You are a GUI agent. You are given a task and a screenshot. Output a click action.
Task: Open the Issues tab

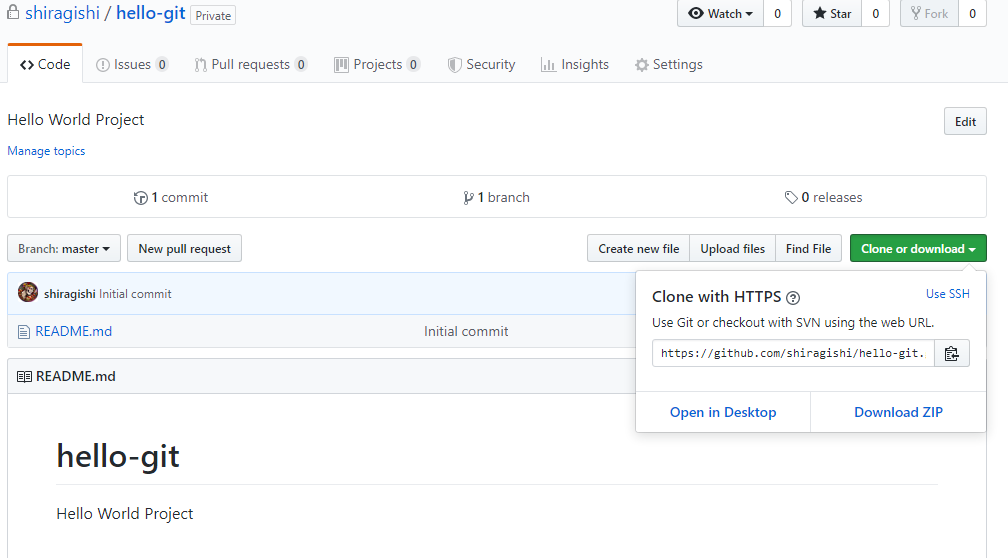(132, 64)
